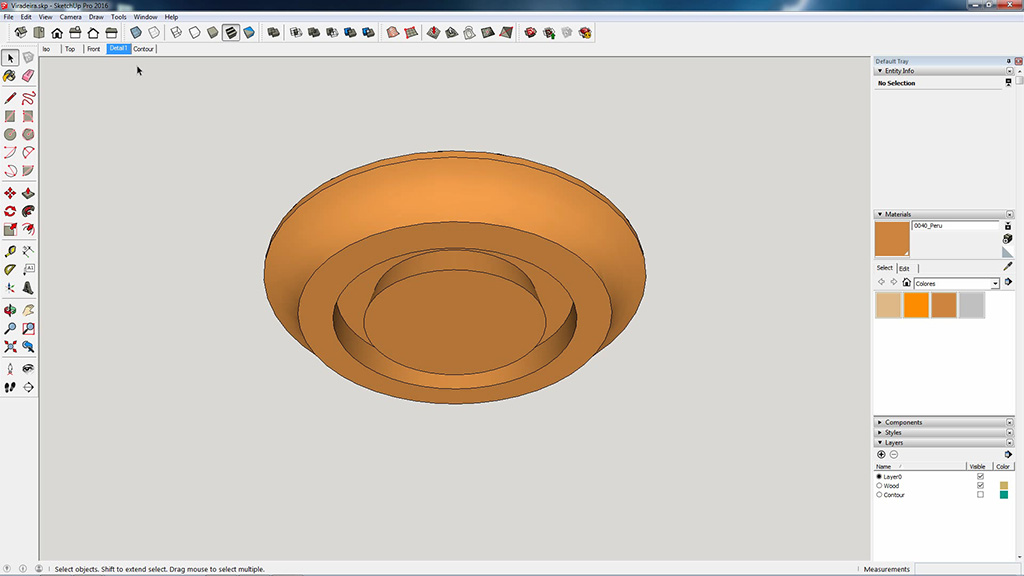1024x576 pixels.
Task: Click the Zoom Extents tool
Action: [x=10, y=347]
